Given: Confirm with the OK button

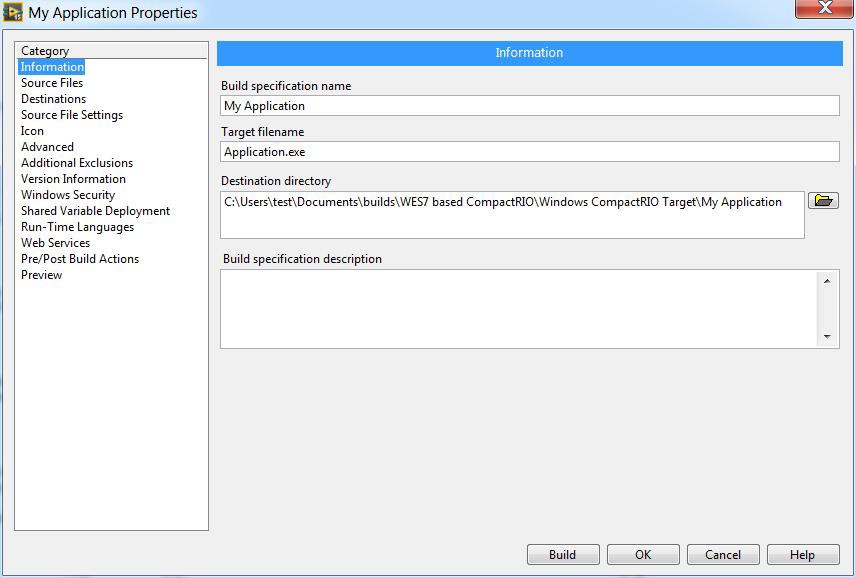Looking at the screenshot, I should pos(643,555).
